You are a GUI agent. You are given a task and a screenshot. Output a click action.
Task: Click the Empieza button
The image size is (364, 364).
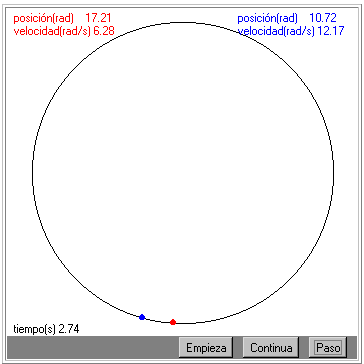206,348
